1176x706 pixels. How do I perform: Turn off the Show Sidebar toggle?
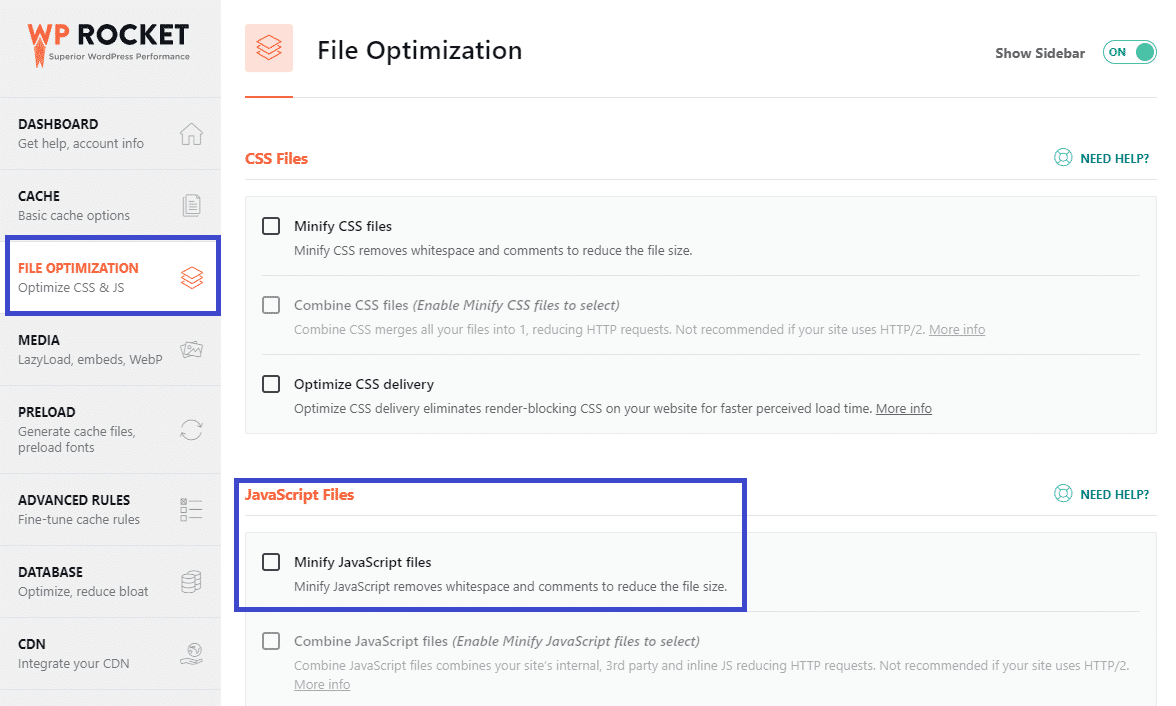point(1129,52)
